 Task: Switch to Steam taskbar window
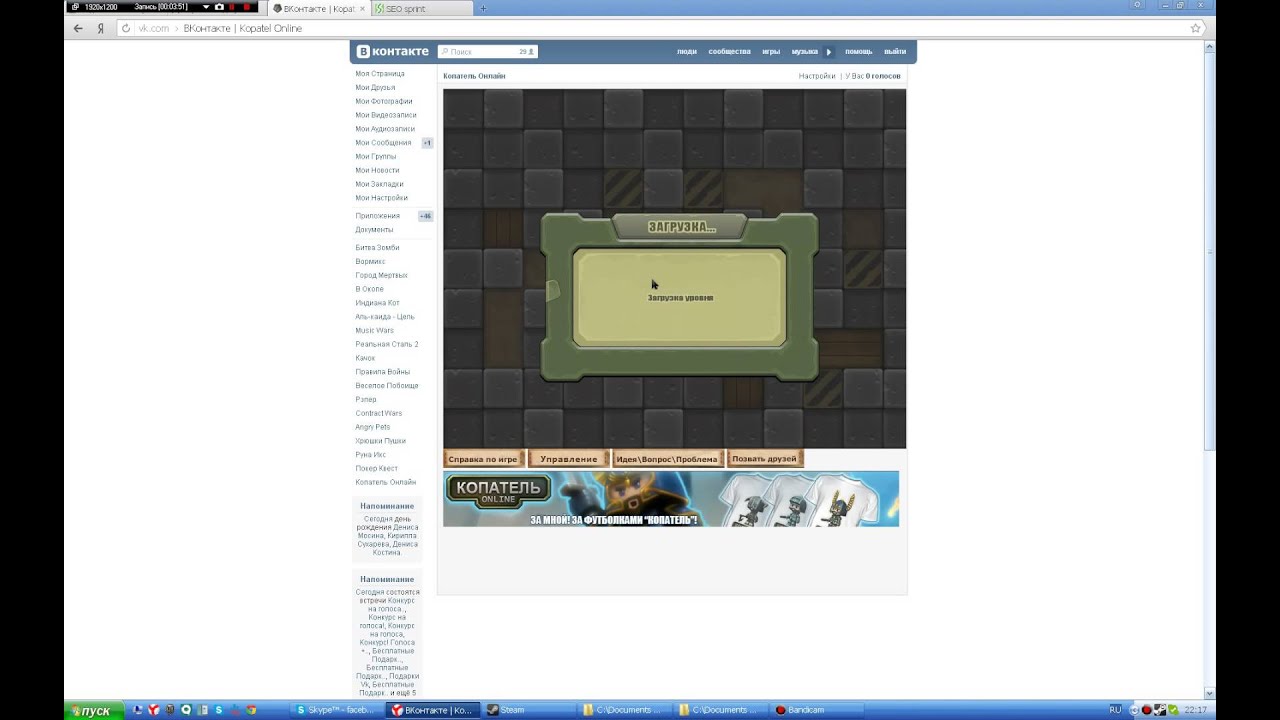[x=529, y=710]
